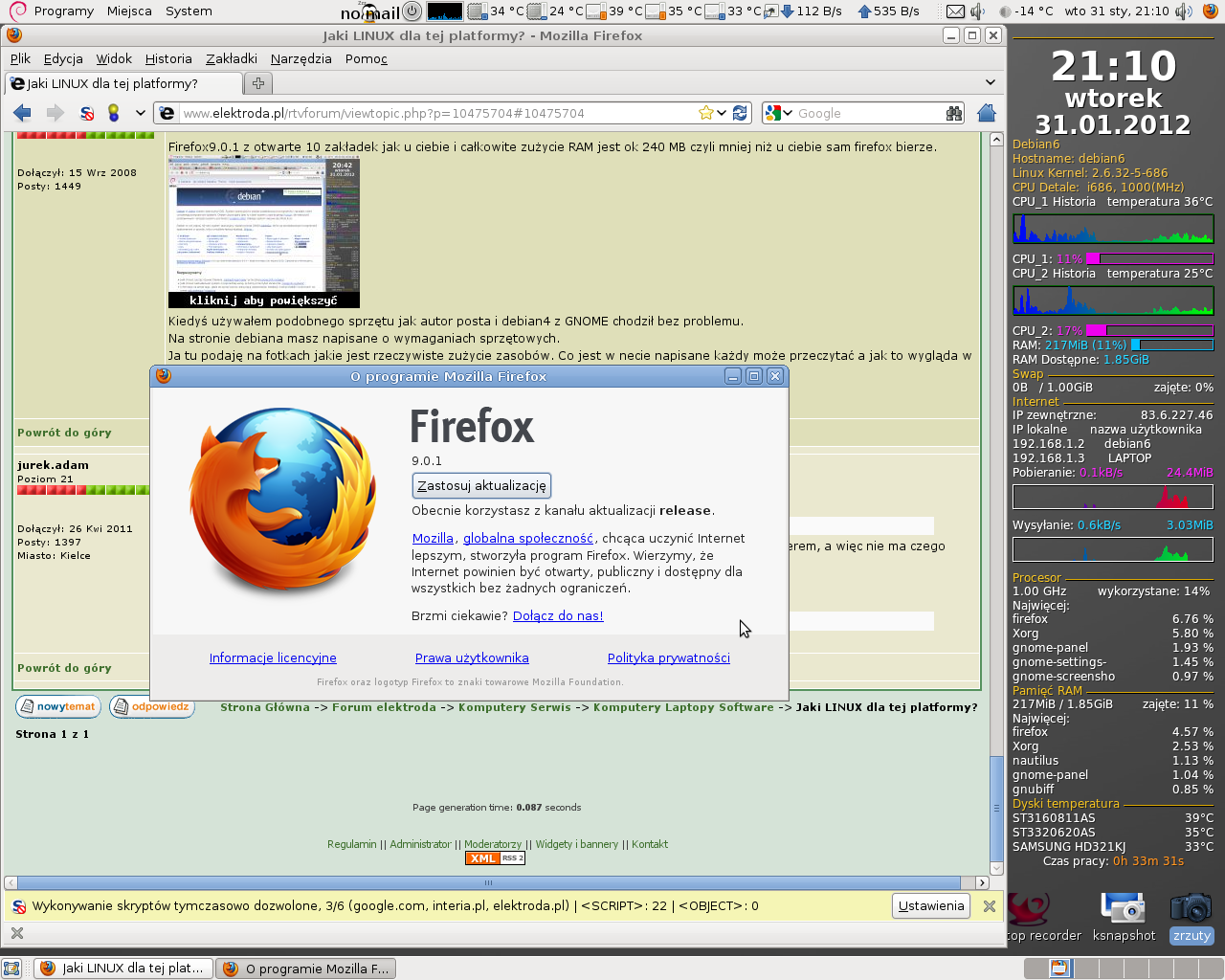The image size is (1225, 980).
Task: Open the Plik menu
Action: pos(20,58)
